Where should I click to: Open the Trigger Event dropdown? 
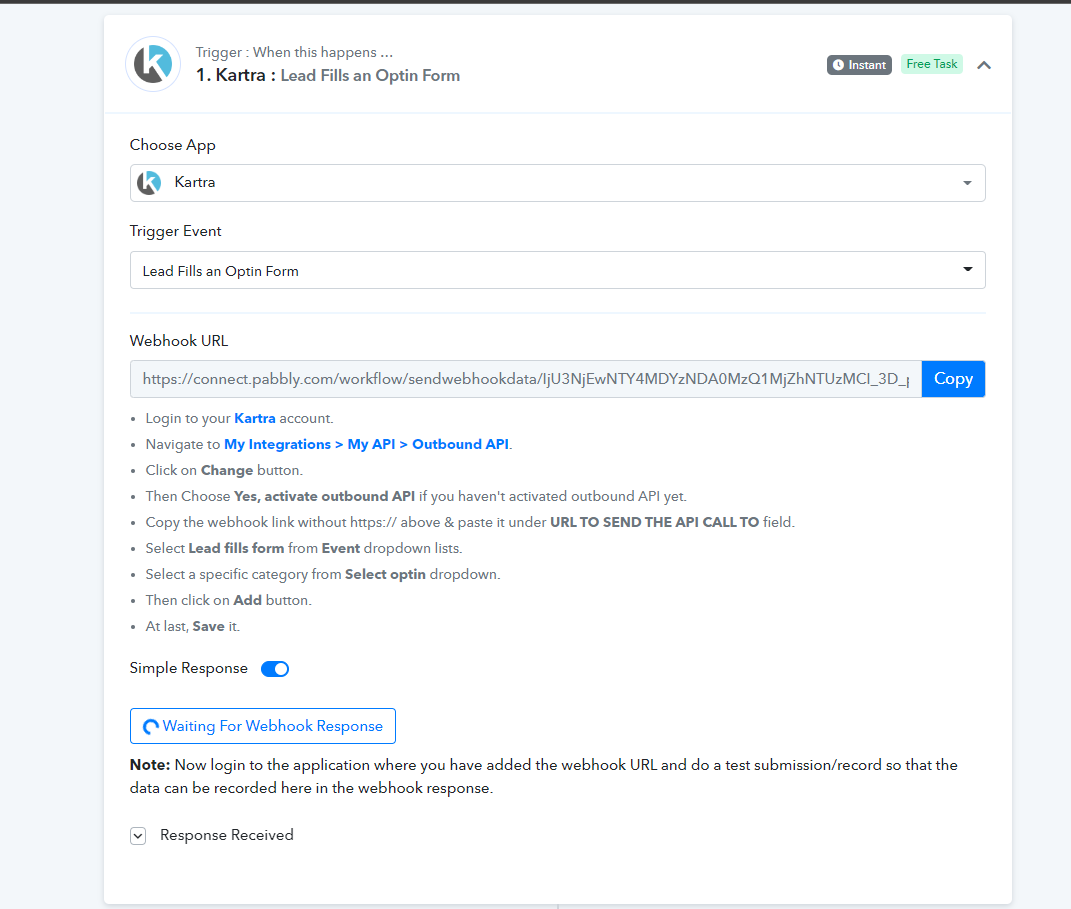point(557,270)
